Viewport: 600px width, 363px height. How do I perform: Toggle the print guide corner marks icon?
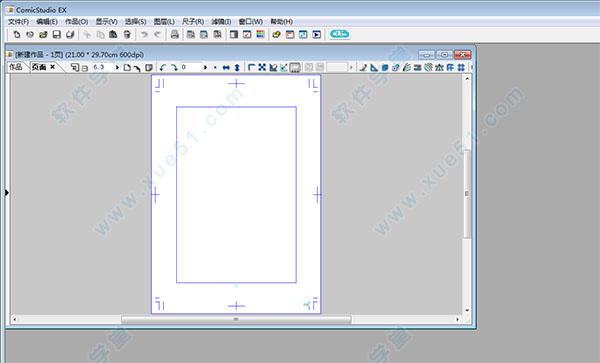[x=251, y=68]
